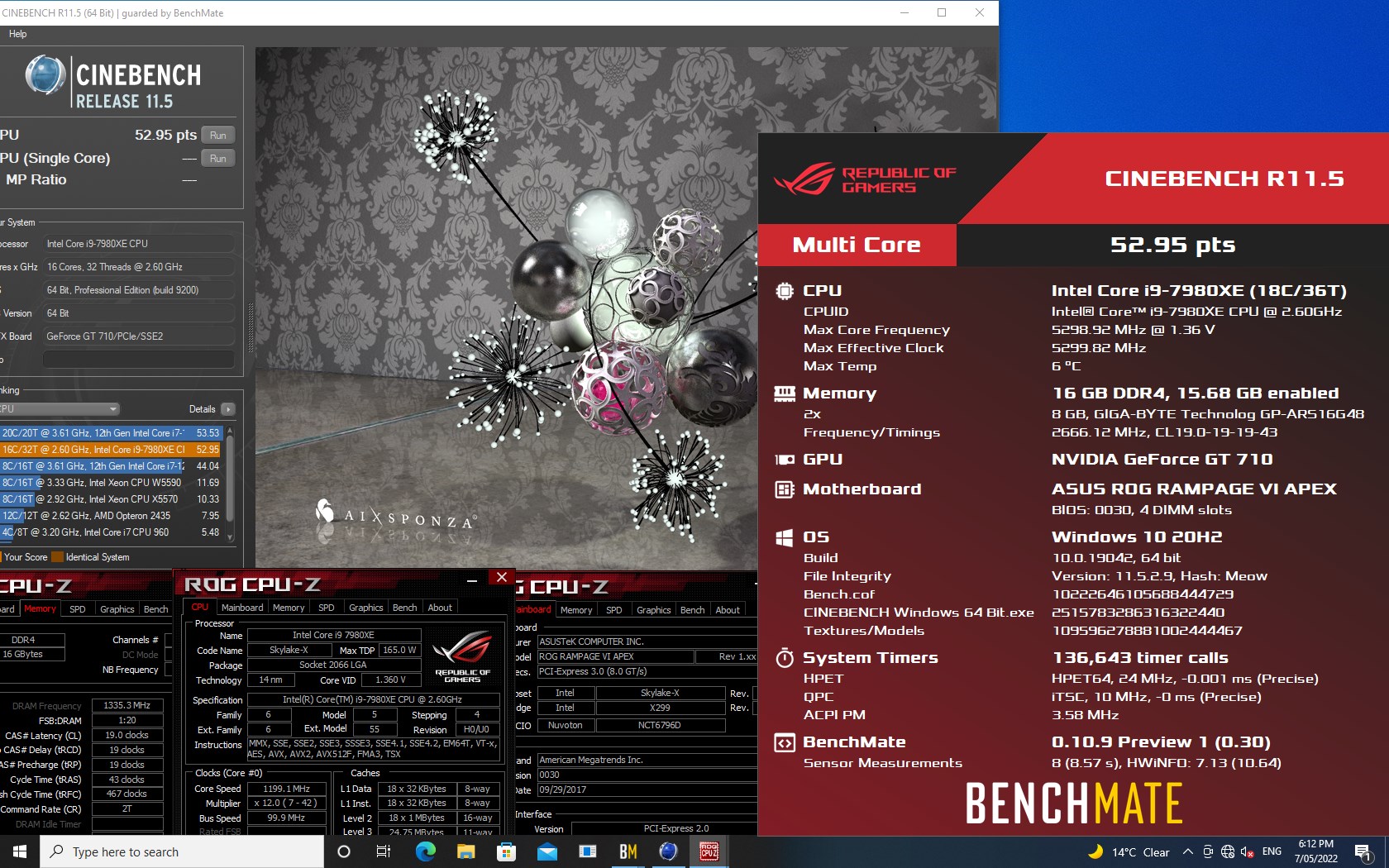This screenshot has width=1389, height=868.
Task: Select Memory tab in left CPU-Z window
Action: click(x=40, y=608)
